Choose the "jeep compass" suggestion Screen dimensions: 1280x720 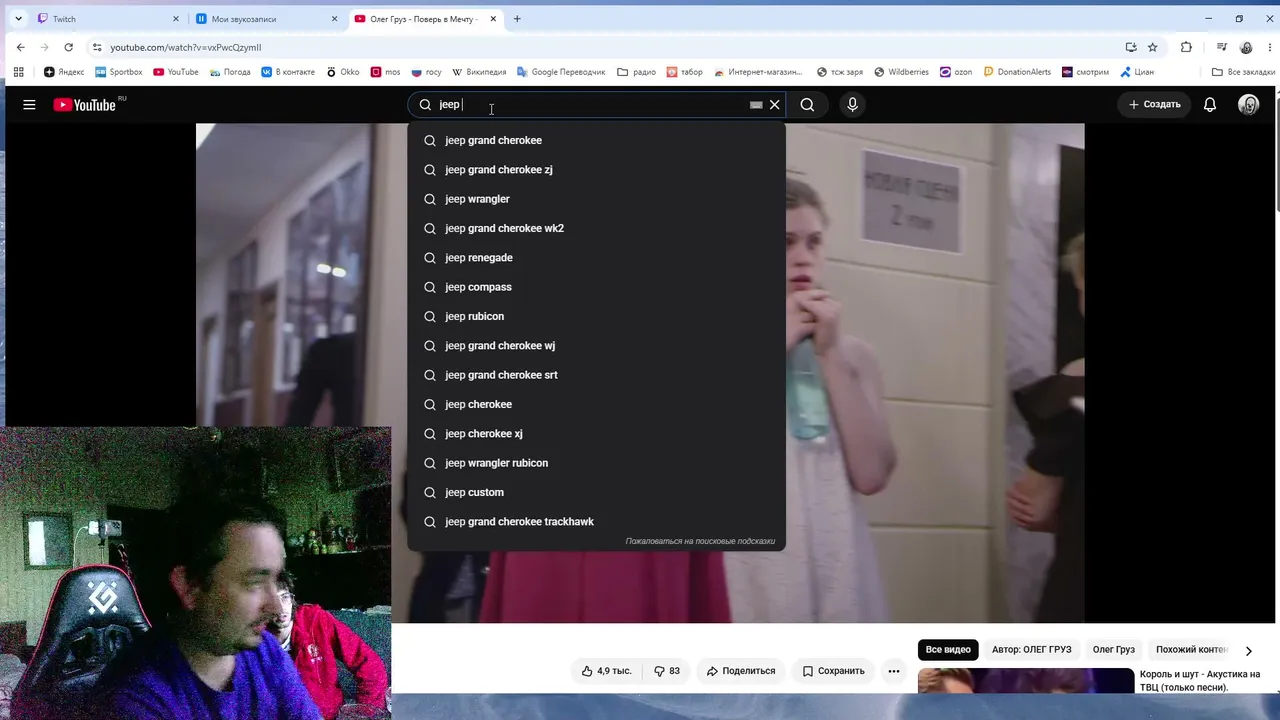pyautogui.click(x=596, y=287)
